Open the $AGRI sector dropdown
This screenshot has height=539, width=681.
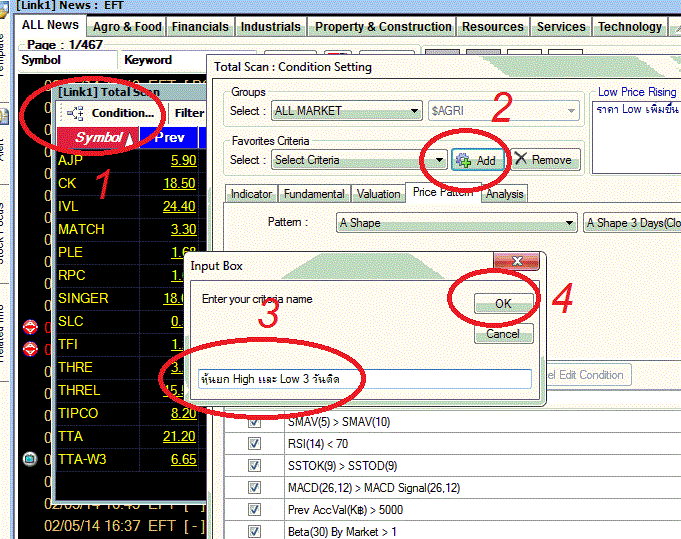(504, 111)
